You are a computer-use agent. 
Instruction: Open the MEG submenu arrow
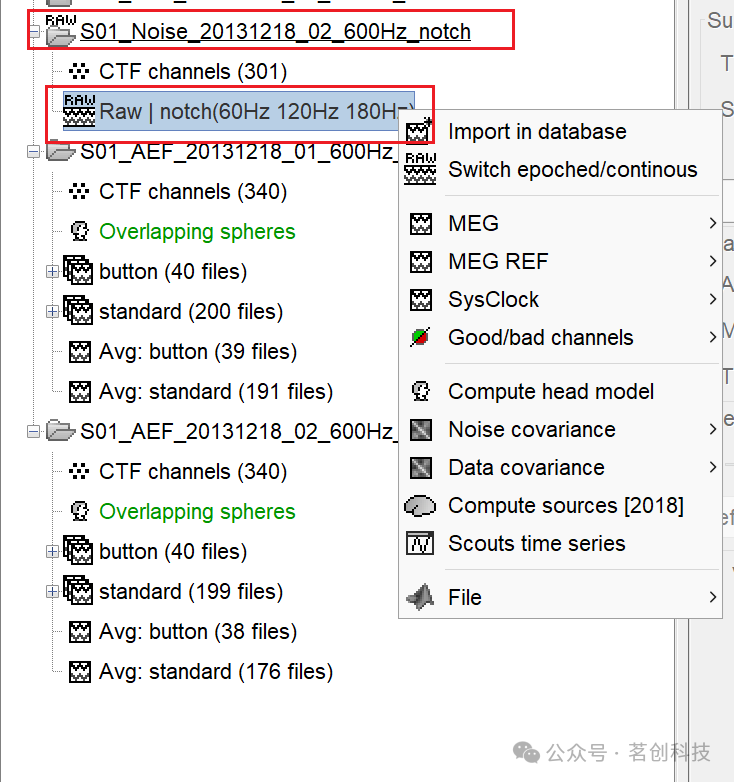tap(713, 223)
